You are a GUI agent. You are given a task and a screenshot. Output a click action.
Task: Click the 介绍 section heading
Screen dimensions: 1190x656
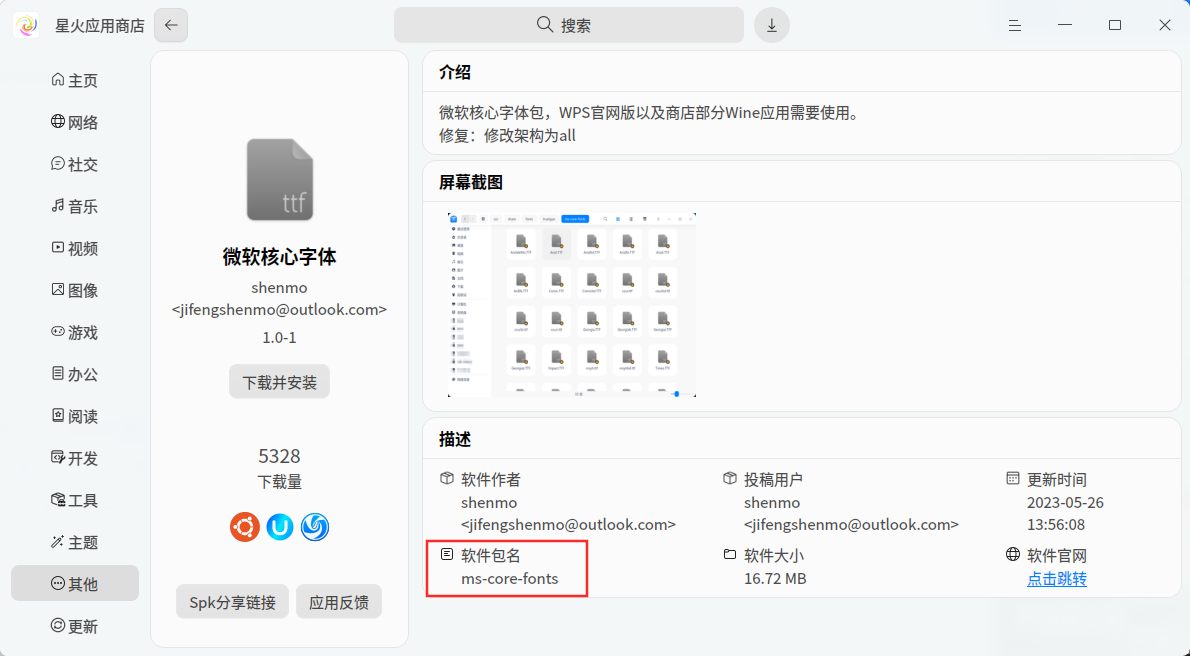pos(455,72)
